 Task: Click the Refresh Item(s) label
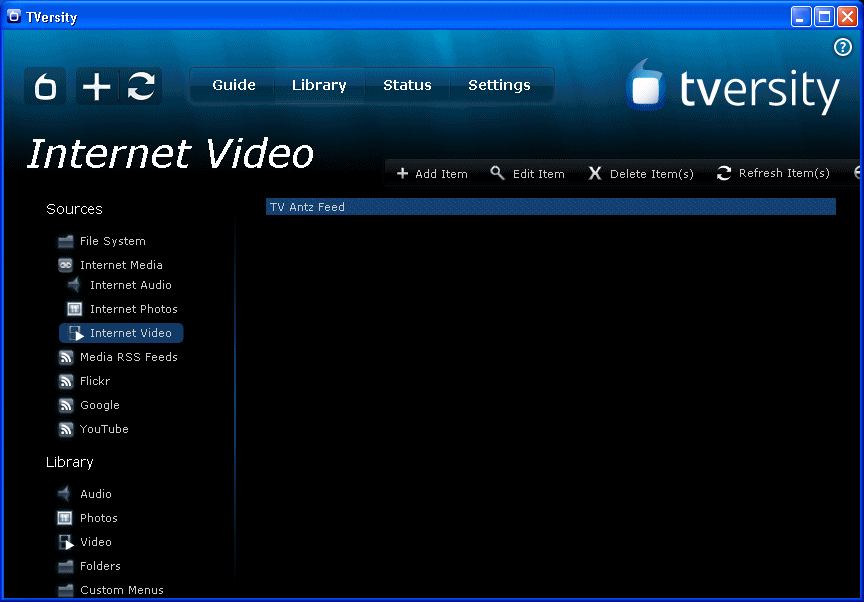point(784,173)
